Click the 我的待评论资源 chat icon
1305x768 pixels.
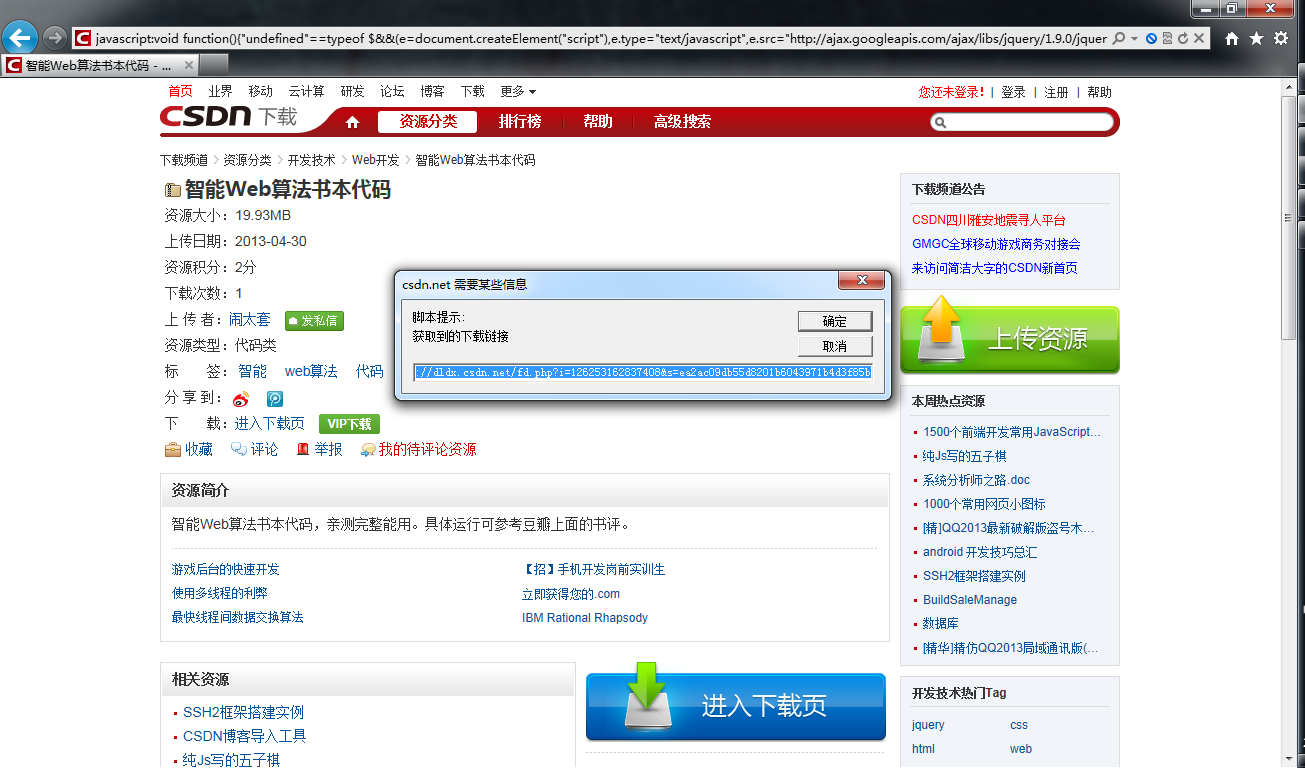tap(368, 450)
